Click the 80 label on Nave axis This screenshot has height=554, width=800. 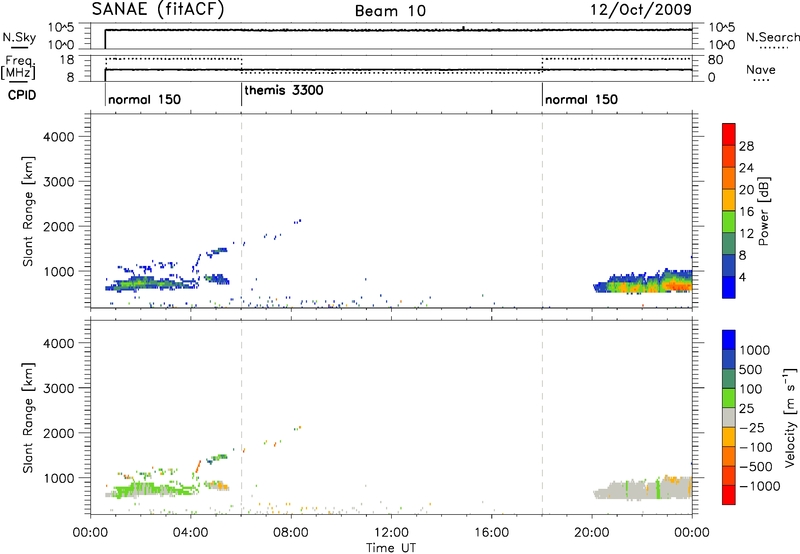pyautogui.click(x=715, y=60)
